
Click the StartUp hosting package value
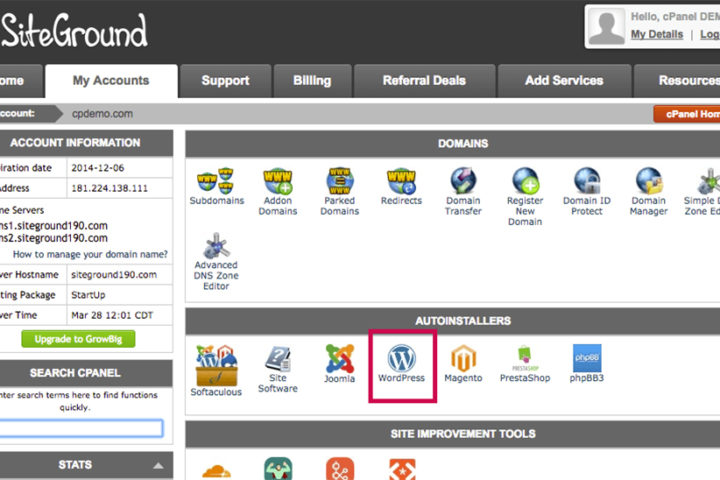[x=88, y=295]
